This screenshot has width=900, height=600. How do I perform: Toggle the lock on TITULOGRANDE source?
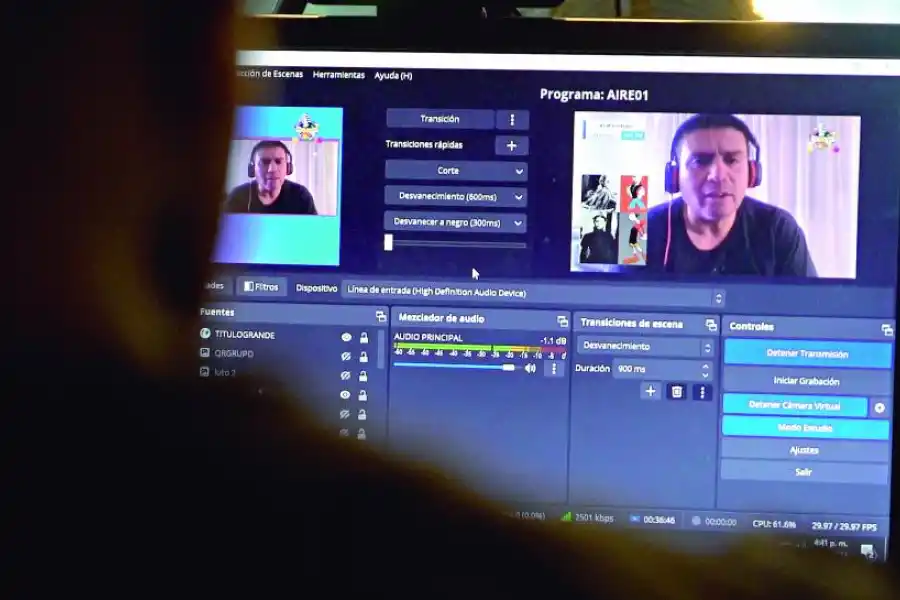pos(363,338)
